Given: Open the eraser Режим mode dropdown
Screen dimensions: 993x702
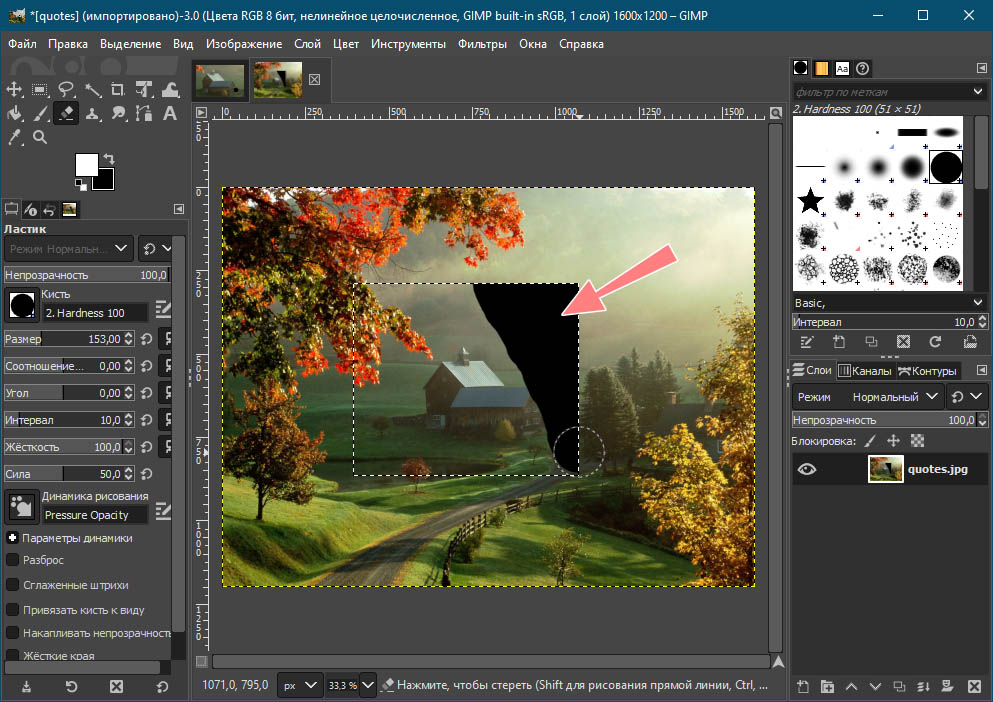Looking at the screenshot, I should click(68, 248).
